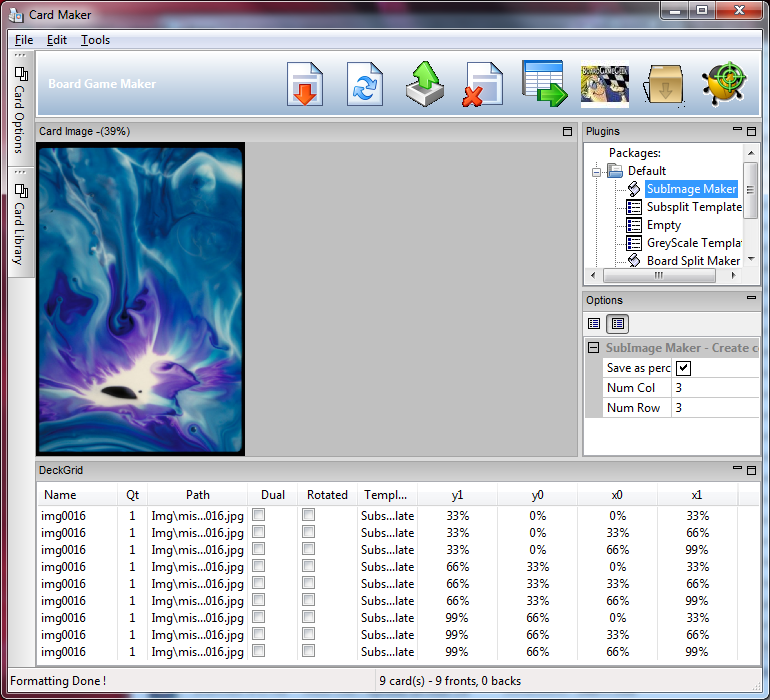
Task: Click the red down-arrow import page icon
Action: pyautogui.click(x=305, y=84)
